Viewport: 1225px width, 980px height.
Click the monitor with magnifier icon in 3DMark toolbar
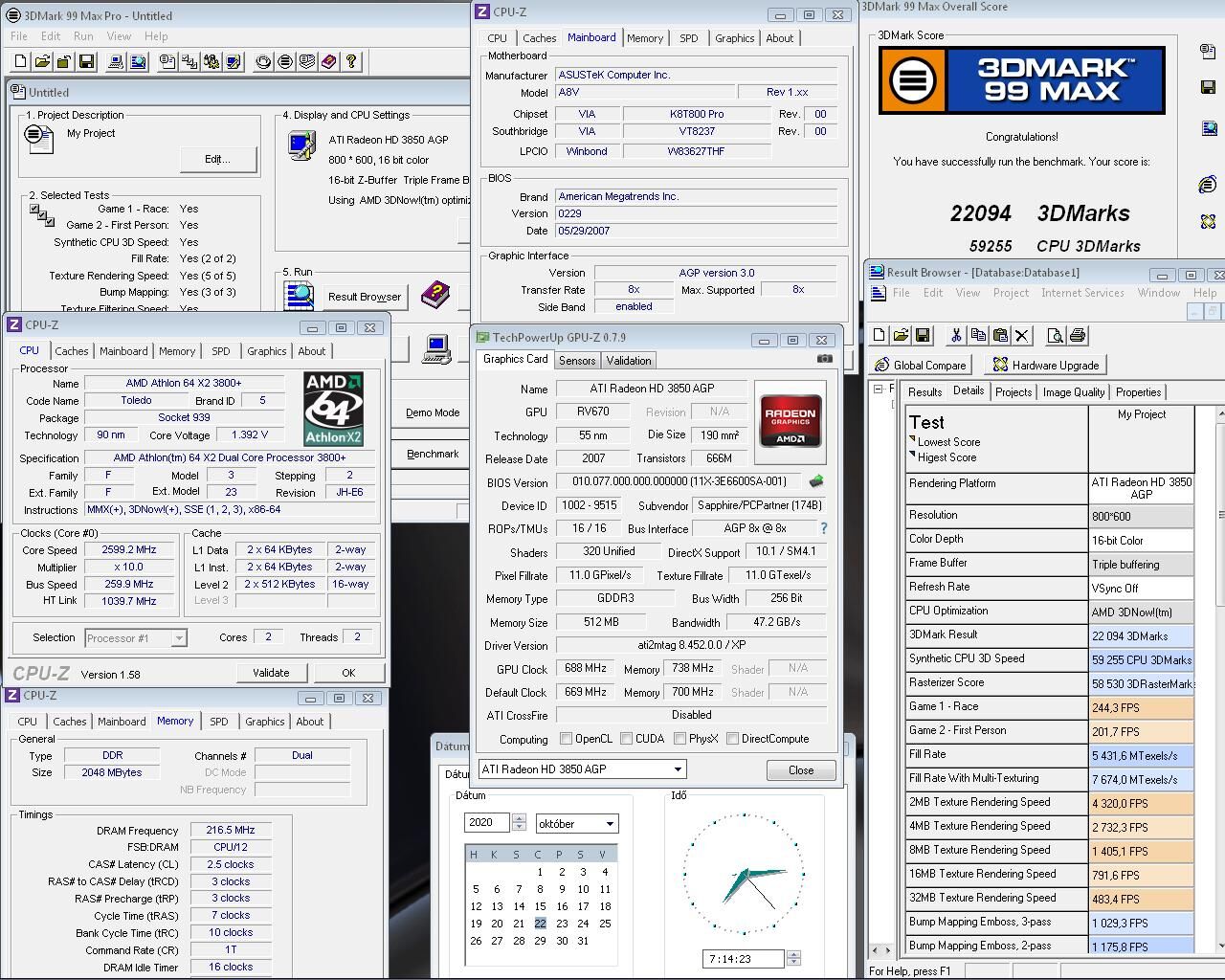point(138,61)
